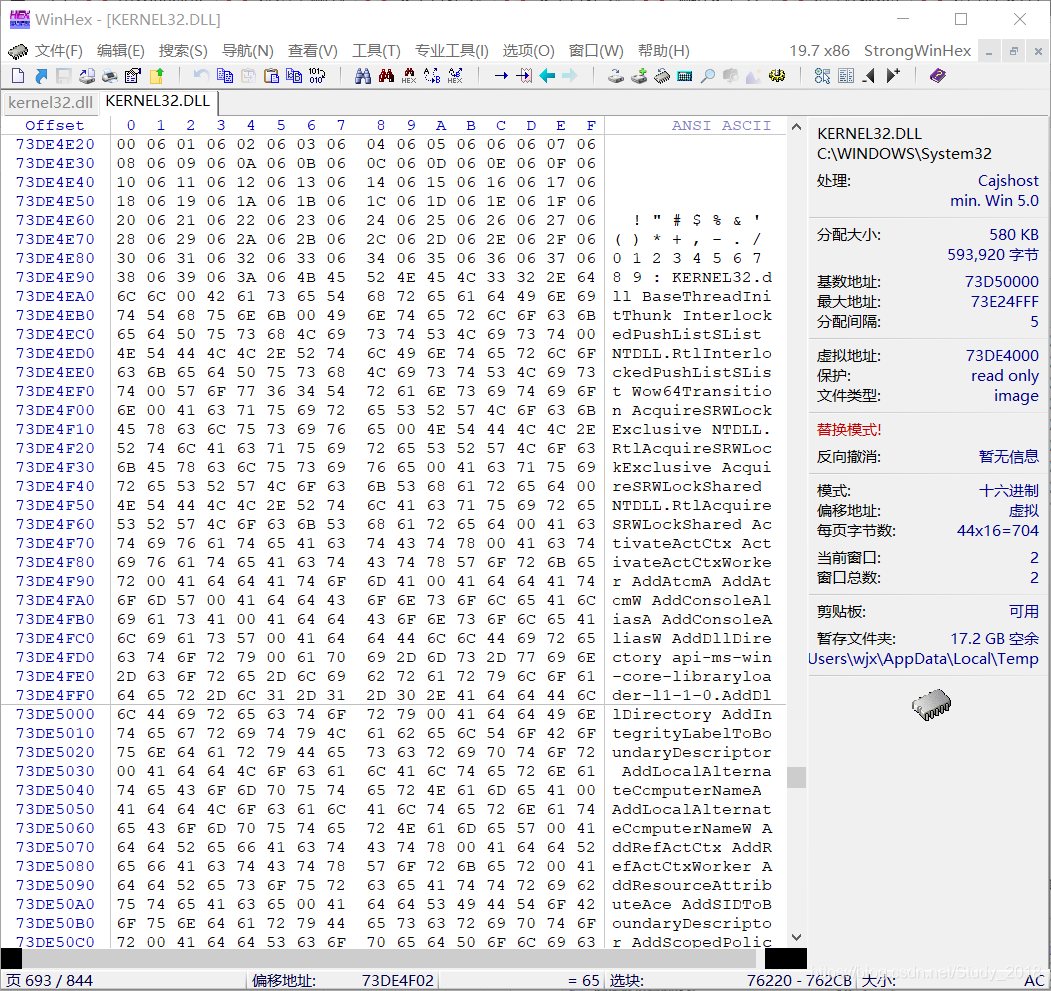Click the Offset column header
The width and height of the screenshot is (1051, 991).
(x=55, y=125)
